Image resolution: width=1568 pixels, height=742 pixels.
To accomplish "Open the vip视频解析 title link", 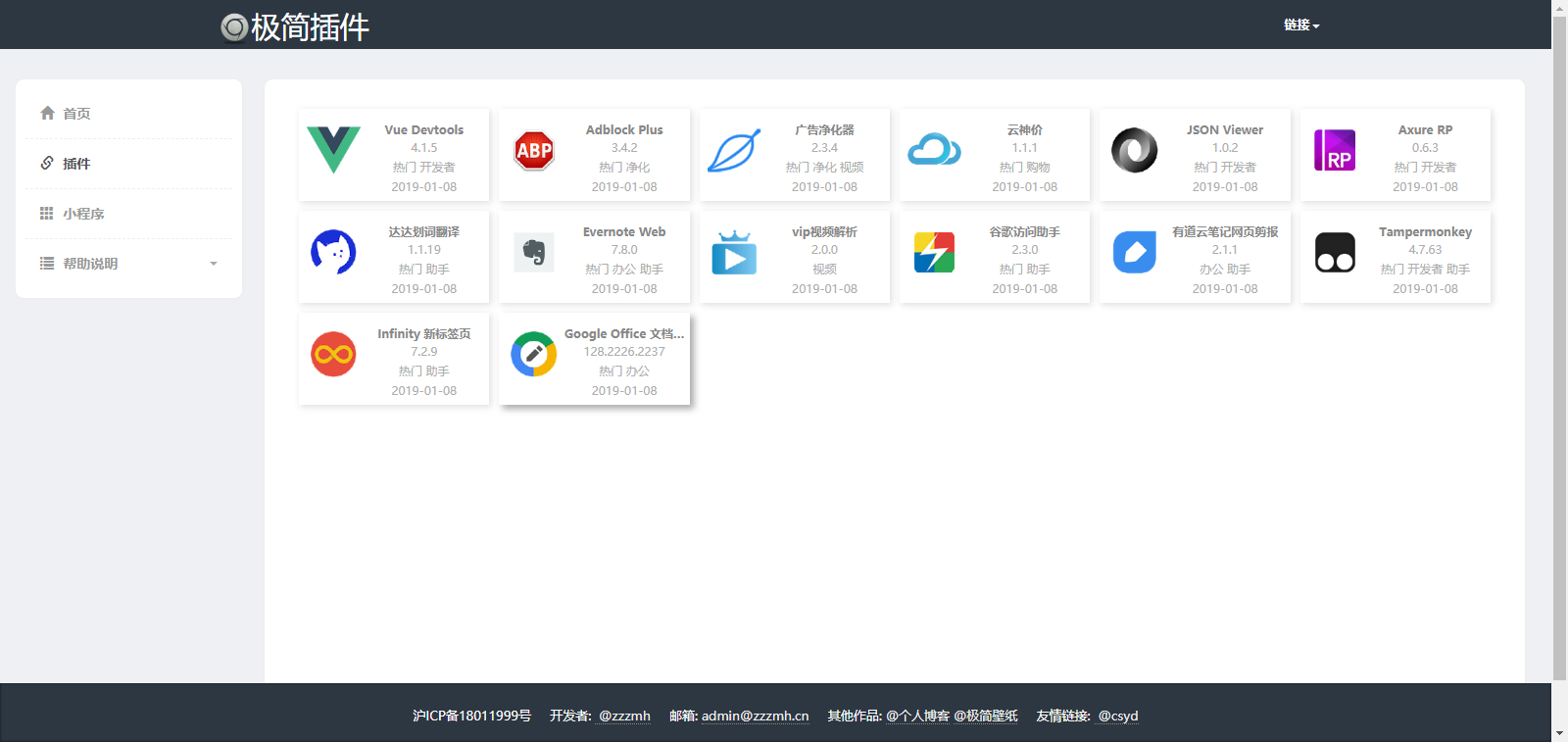I will click(x=824, y=231).
